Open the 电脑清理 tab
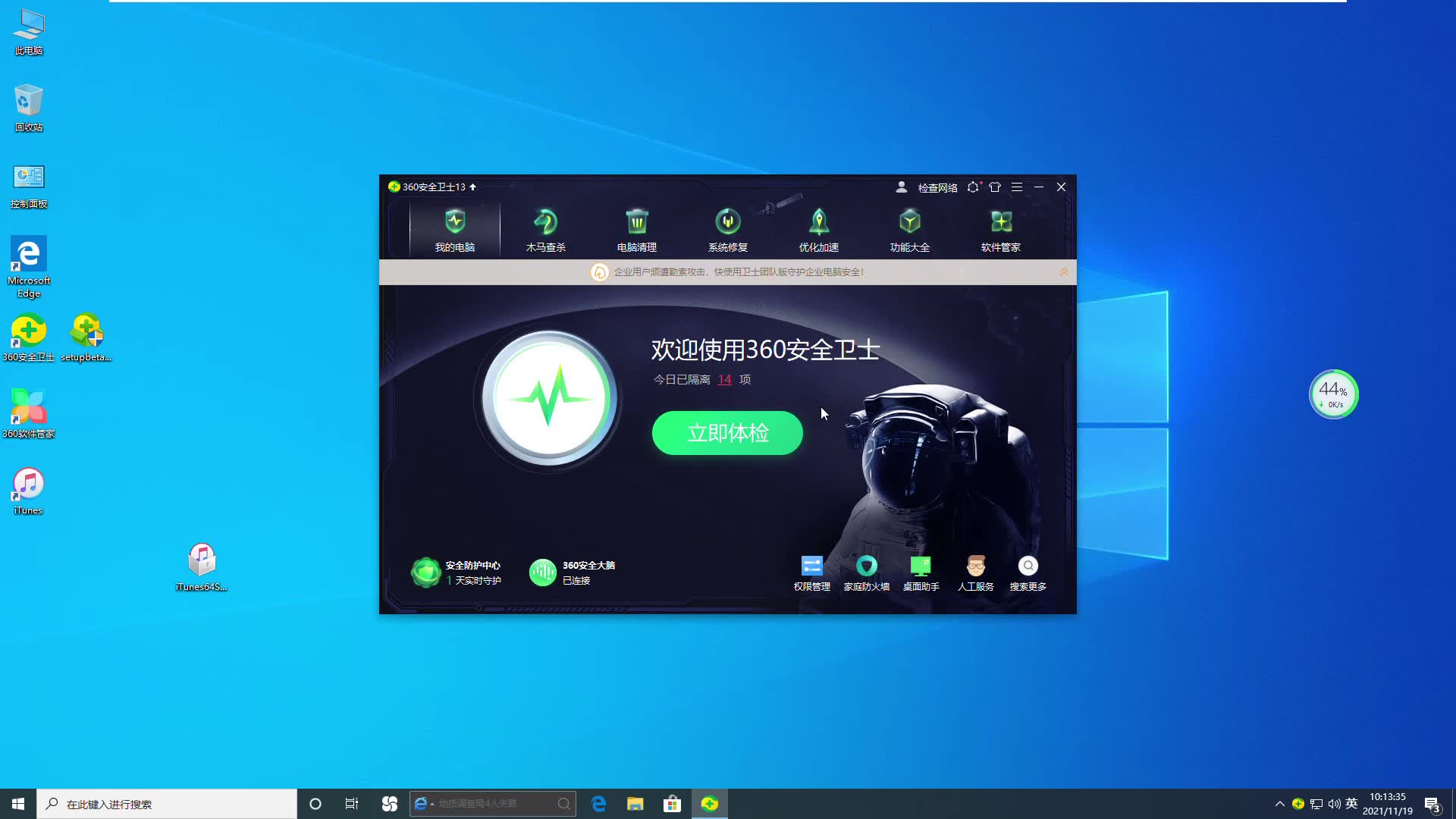Image resolution: width=1456 pixels, height=819 pixels. click(x=637, y=231)
